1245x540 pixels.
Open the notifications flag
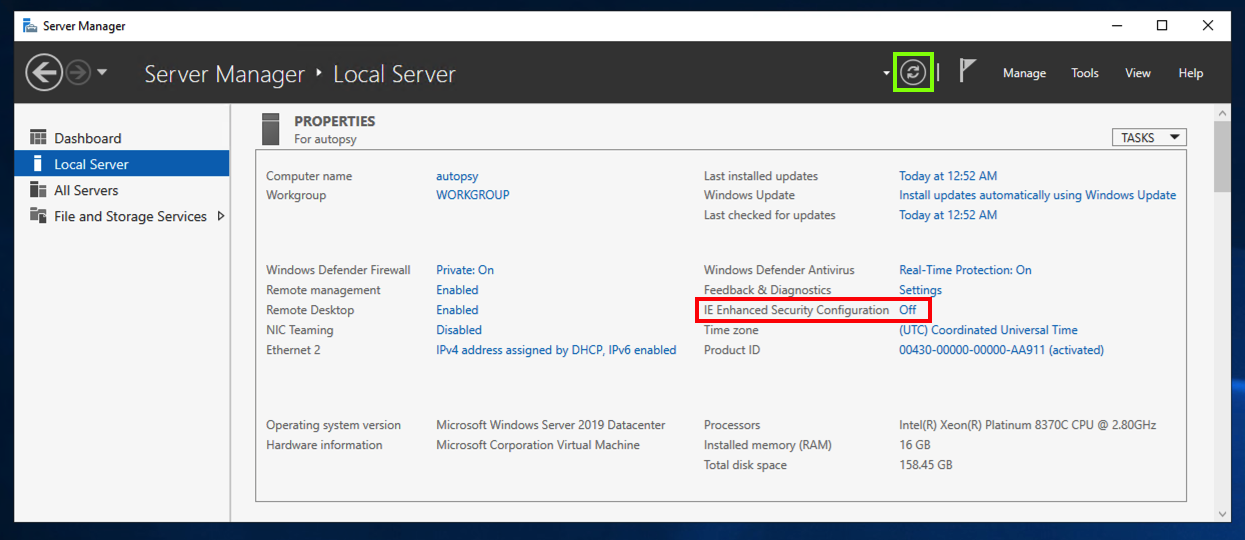[967, 71]
